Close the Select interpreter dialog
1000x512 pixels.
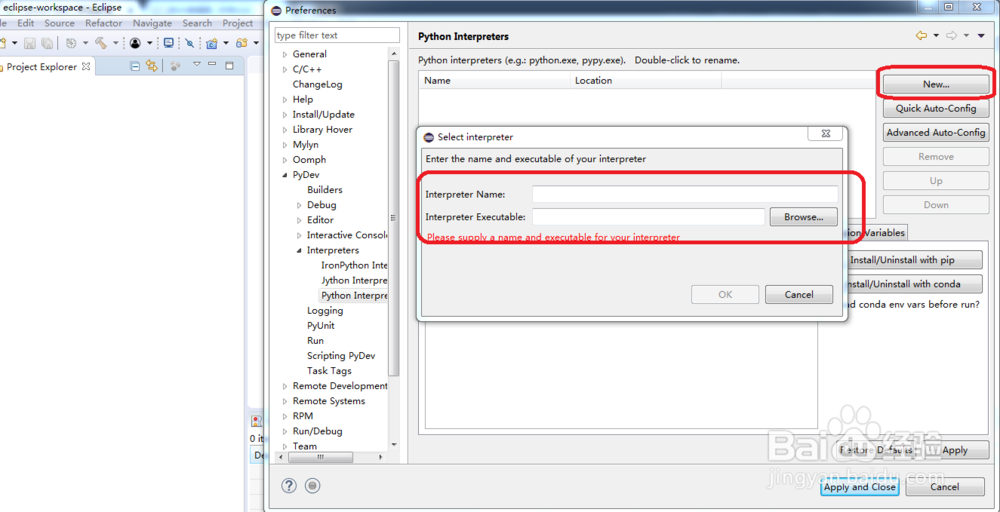point(825,133)
